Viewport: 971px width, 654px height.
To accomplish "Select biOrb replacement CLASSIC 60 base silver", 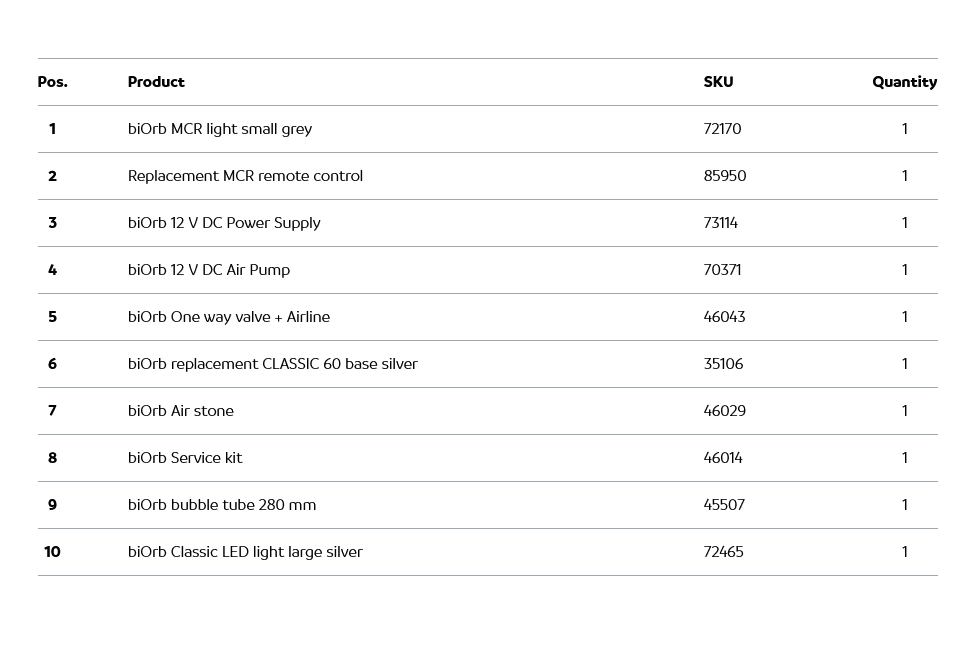I will (x=273, y=364).
